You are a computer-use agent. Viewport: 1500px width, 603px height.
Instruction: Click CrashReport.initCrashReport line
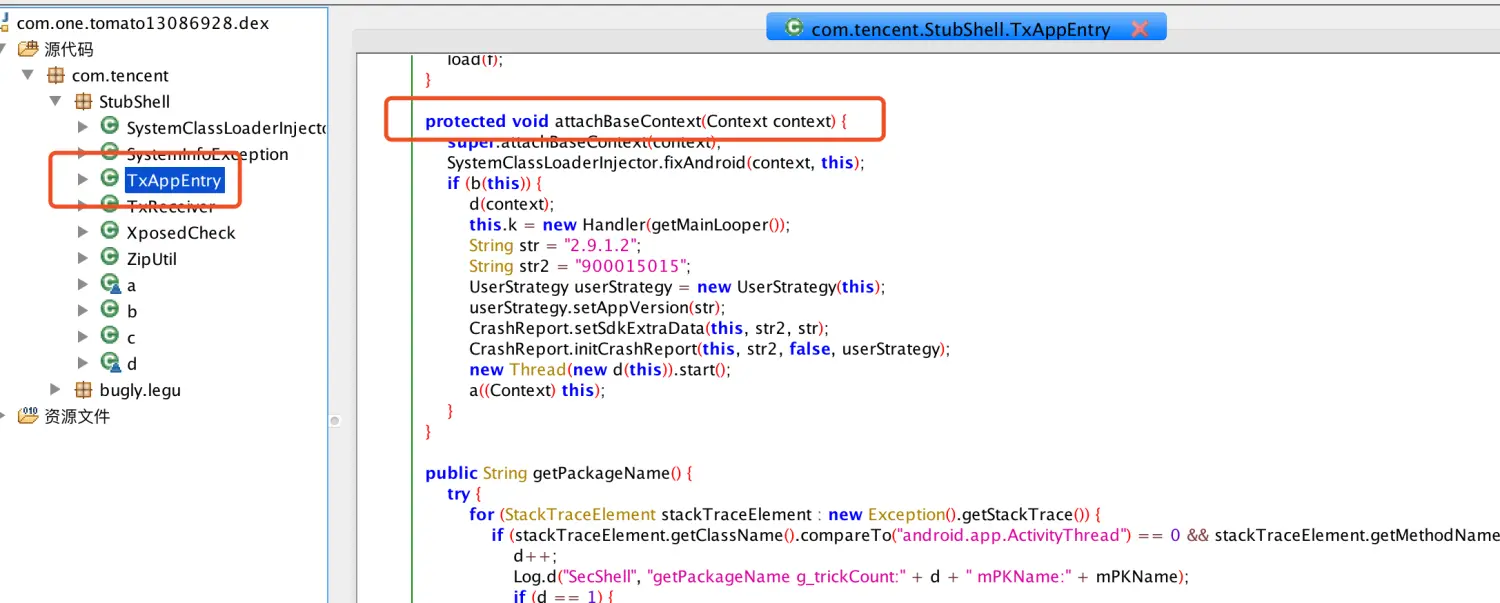[709, 349]
